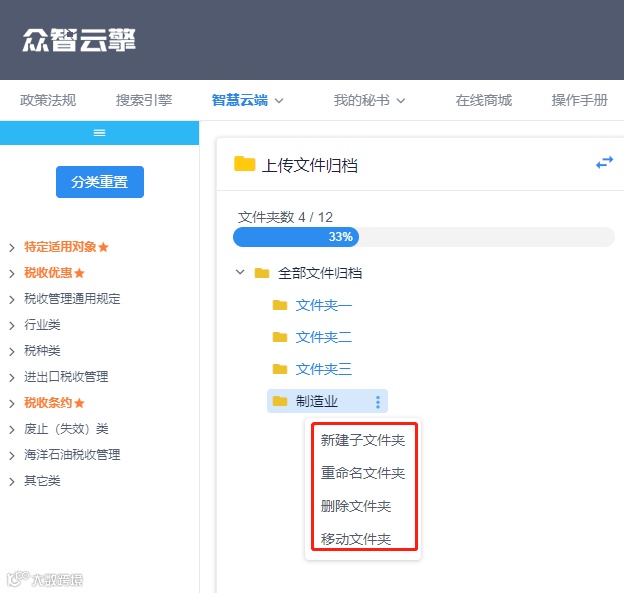This screenshot has width=624, height=593.
Task: Open the 操作手册 tab
Action: click(x=579, y=100)
